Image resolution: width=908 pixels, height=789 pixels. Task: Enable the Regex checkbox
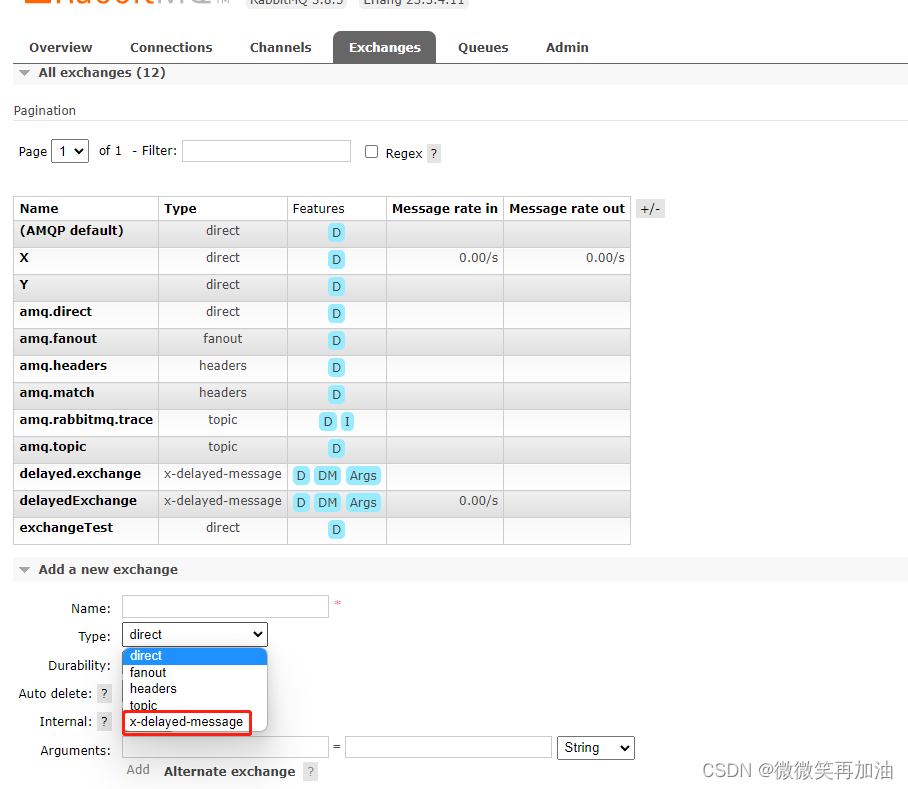[x=371, y=152]
